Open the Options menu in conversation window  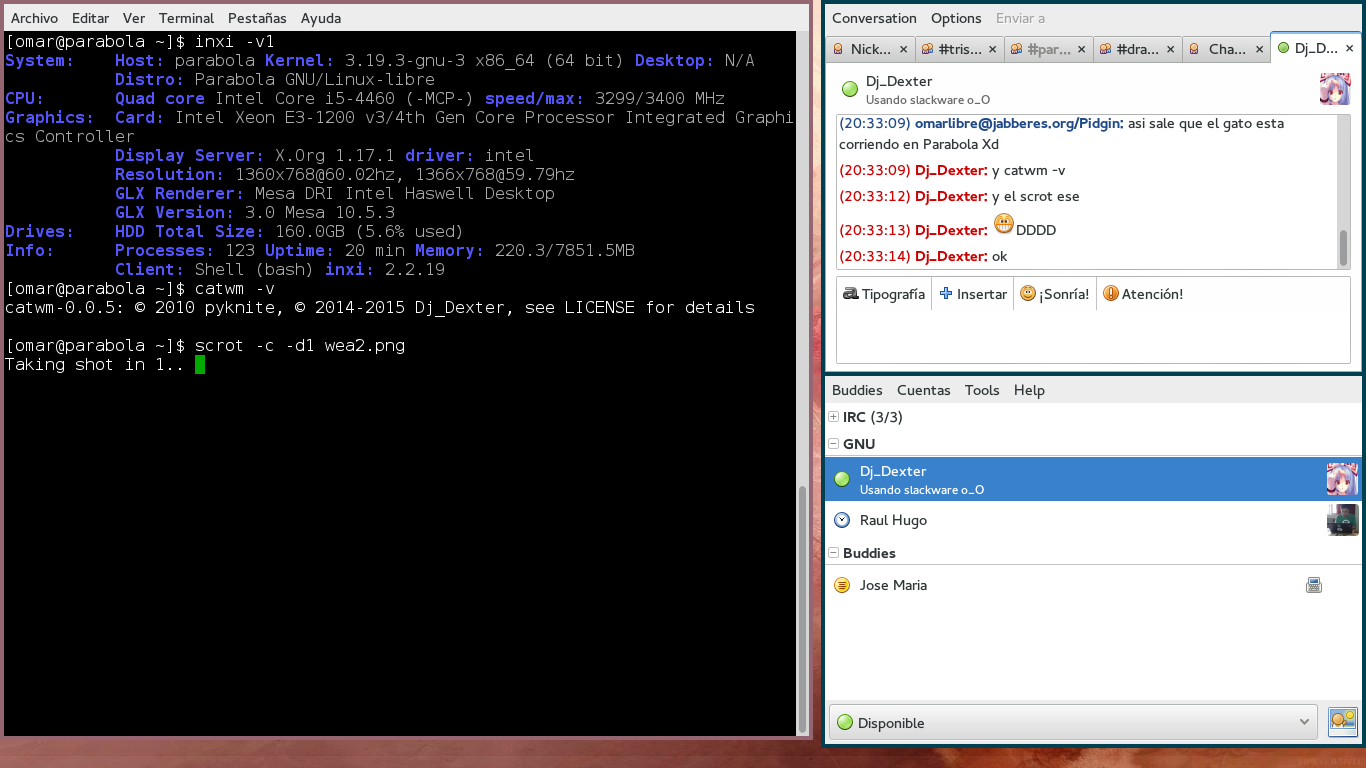[956, 18]
